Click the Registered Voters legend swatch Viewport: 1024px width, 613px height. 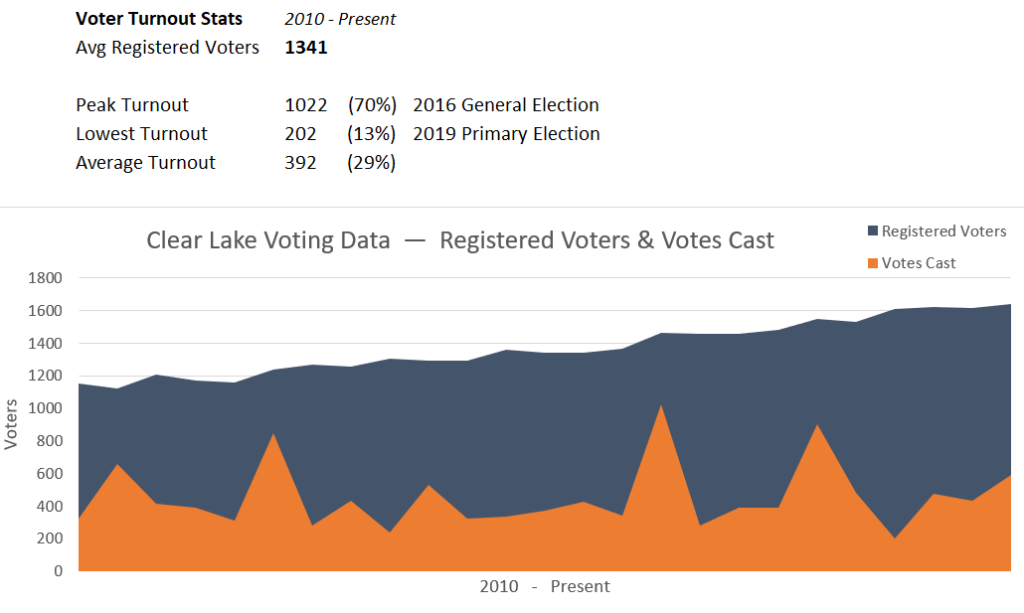(872, 231)
